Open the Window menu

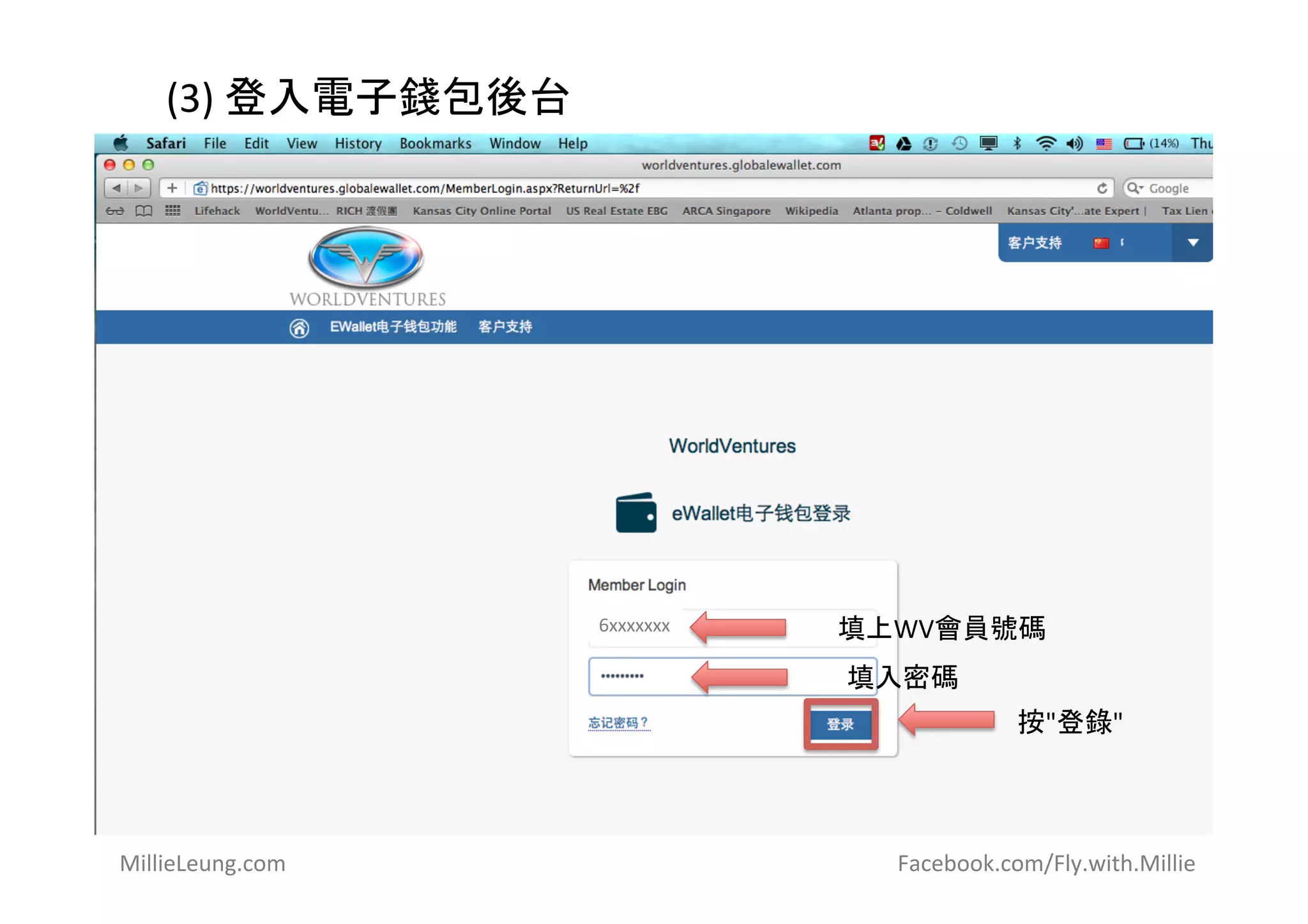coord(515,143)
